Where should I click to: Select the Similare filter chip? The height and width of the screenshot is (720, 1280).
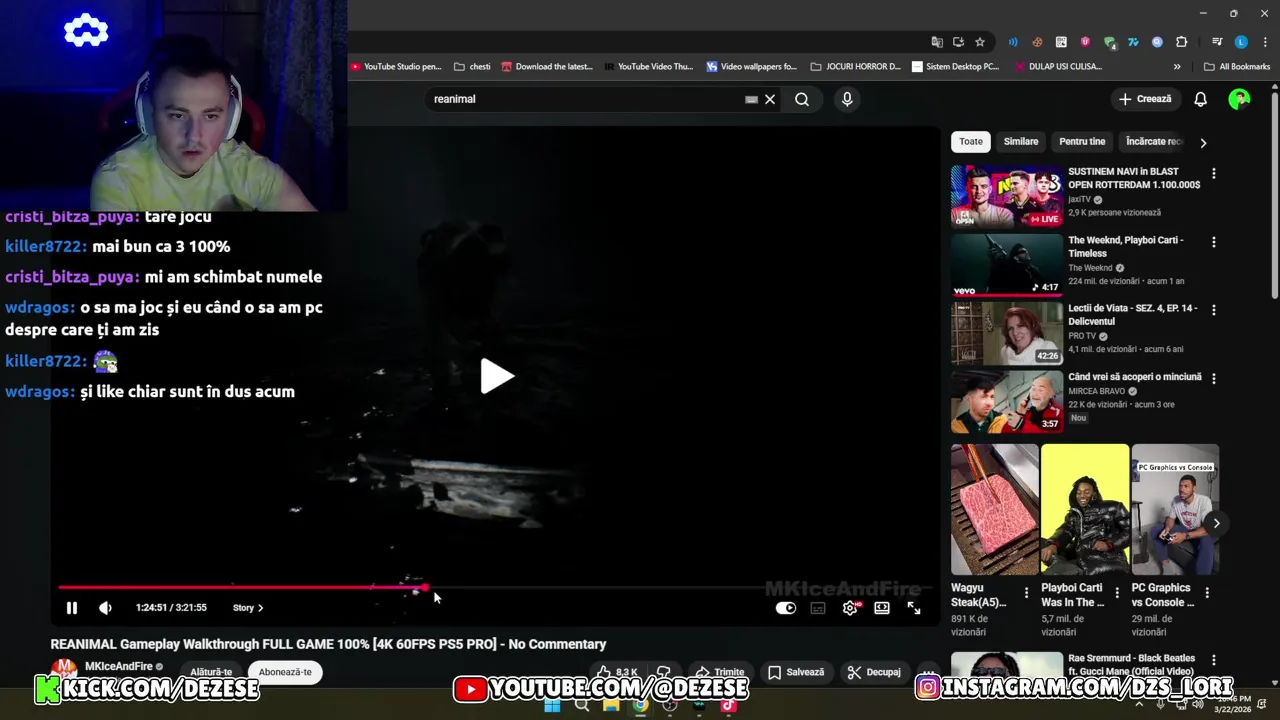tap(1021, 142)
